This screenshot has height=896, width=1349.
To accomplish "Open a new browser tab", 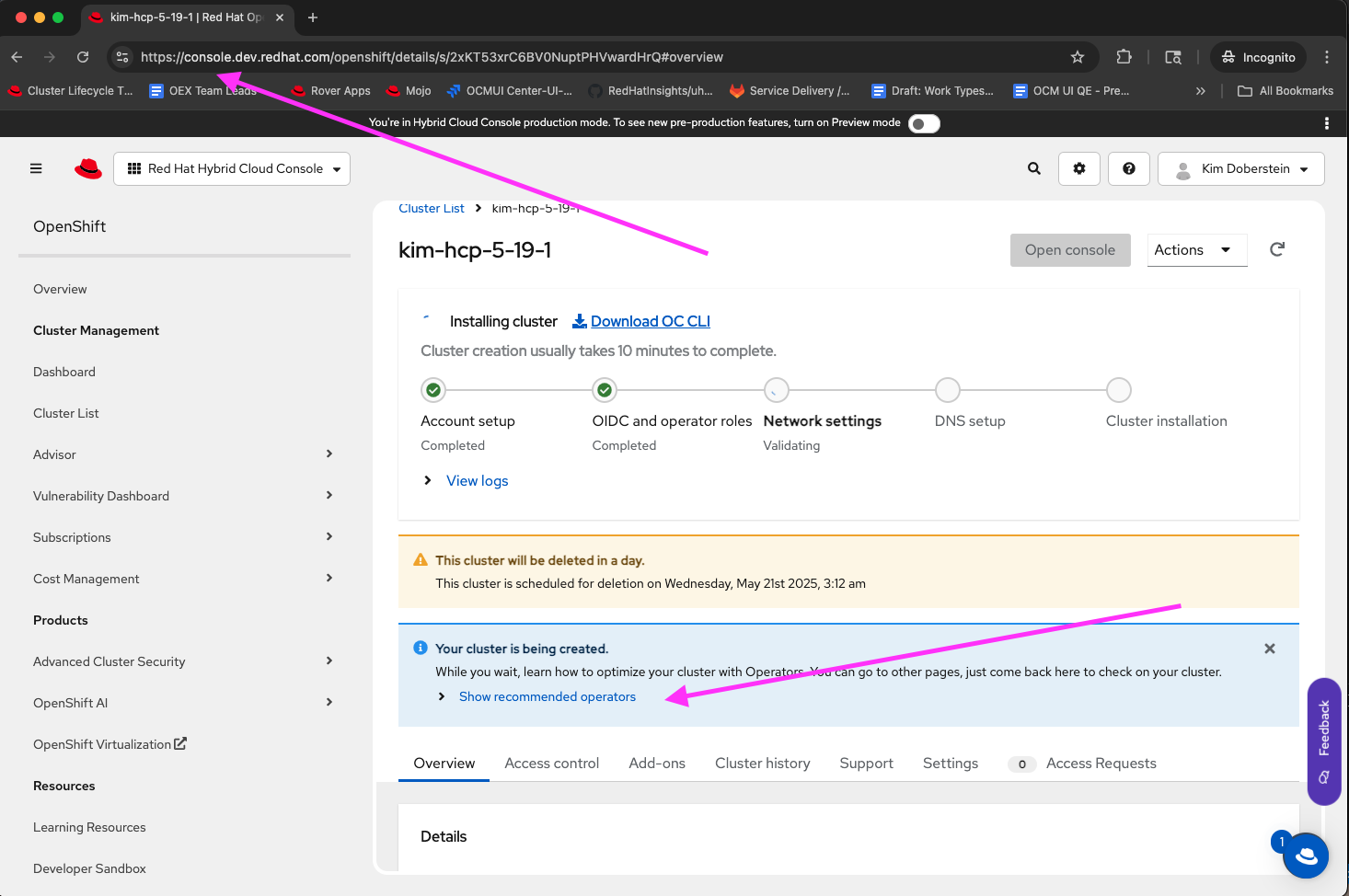I will tap(313, 17).
